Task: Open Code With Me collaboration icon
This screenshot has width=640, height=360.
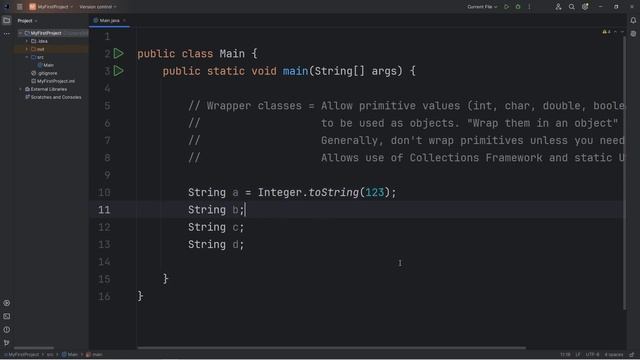Action: [558, 7]
